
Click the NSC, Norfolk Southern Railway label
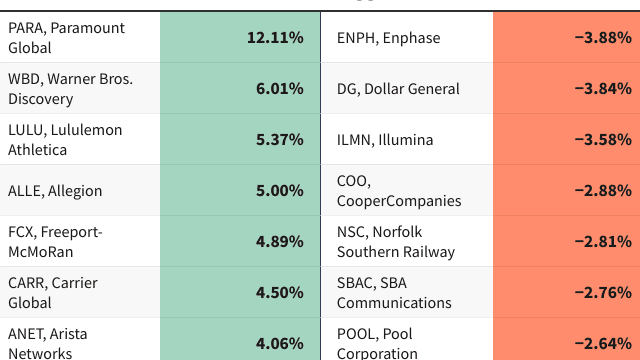396,242
